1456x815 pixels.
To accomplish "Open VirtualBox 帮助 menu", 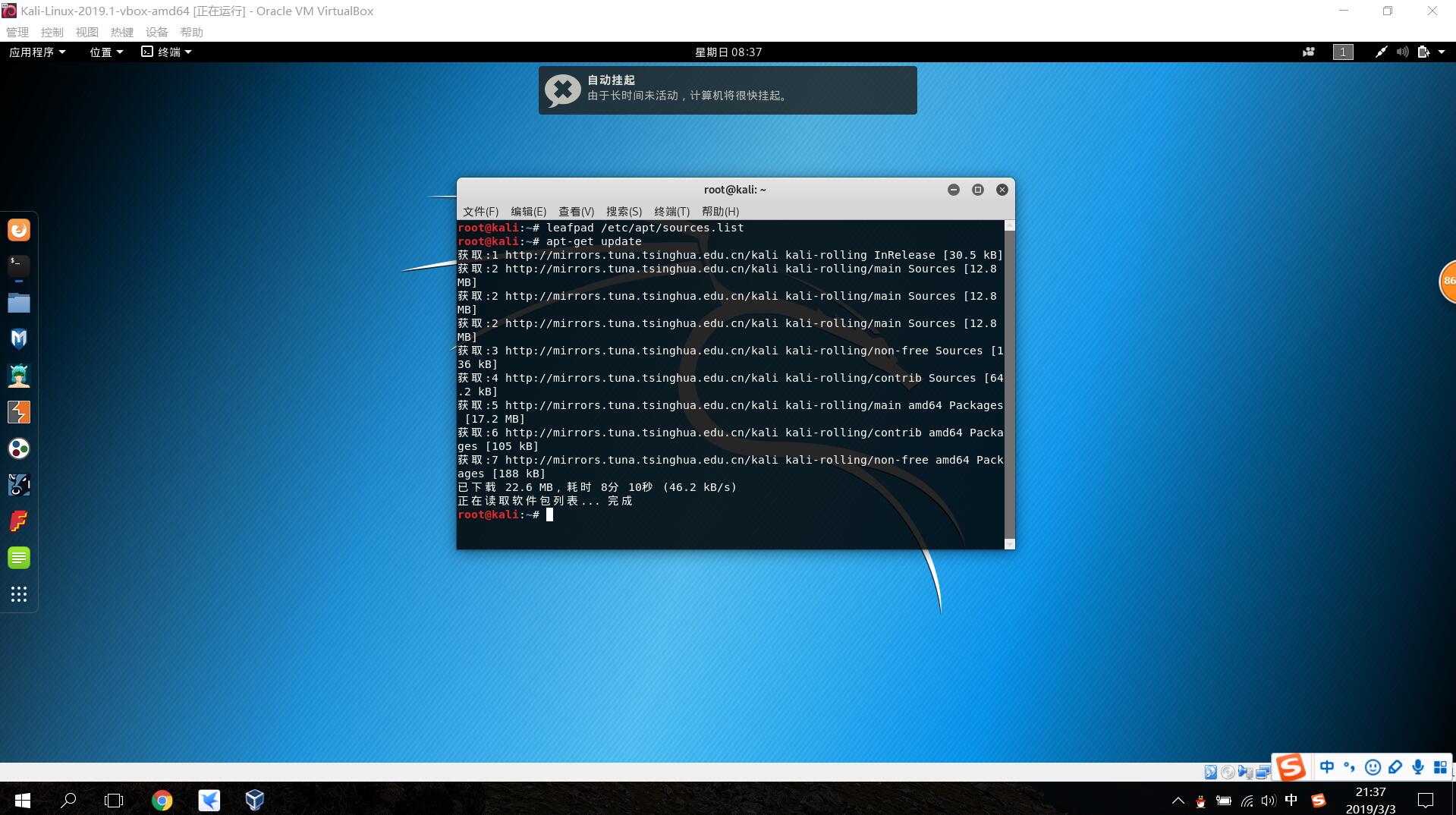I will click(192, 32).
